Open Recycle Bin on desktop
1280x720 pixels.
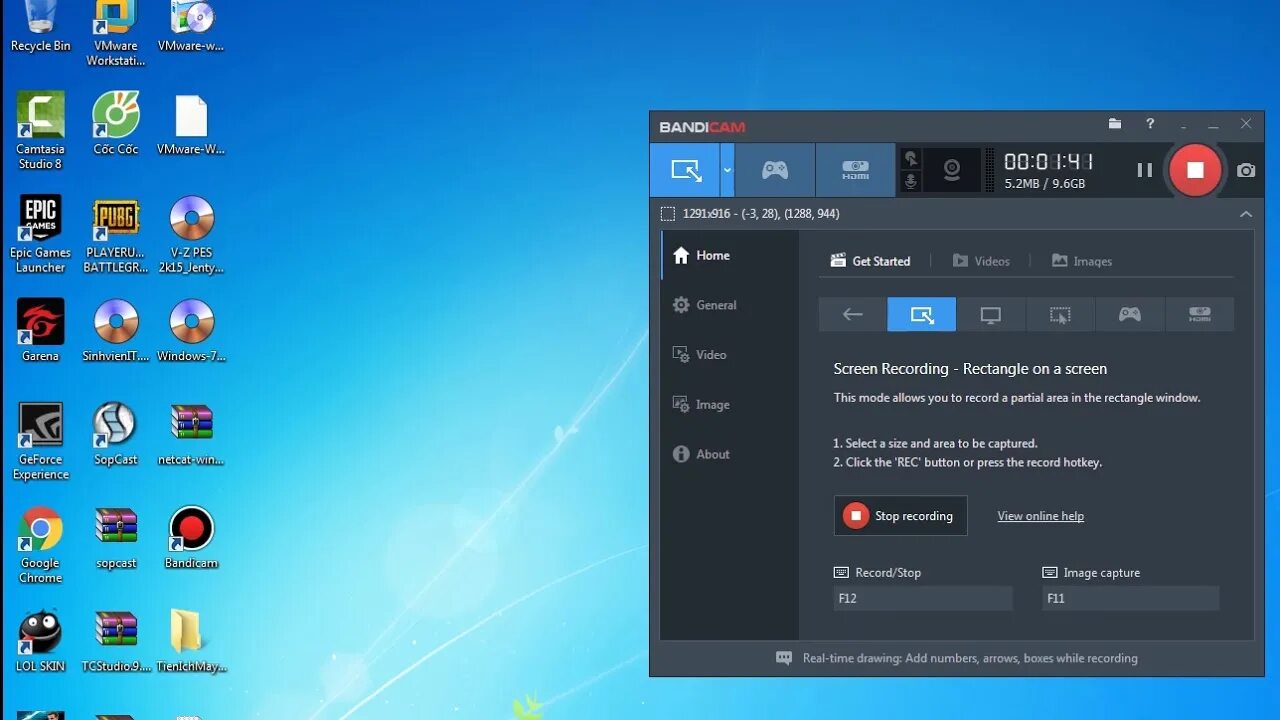[40, 28]
